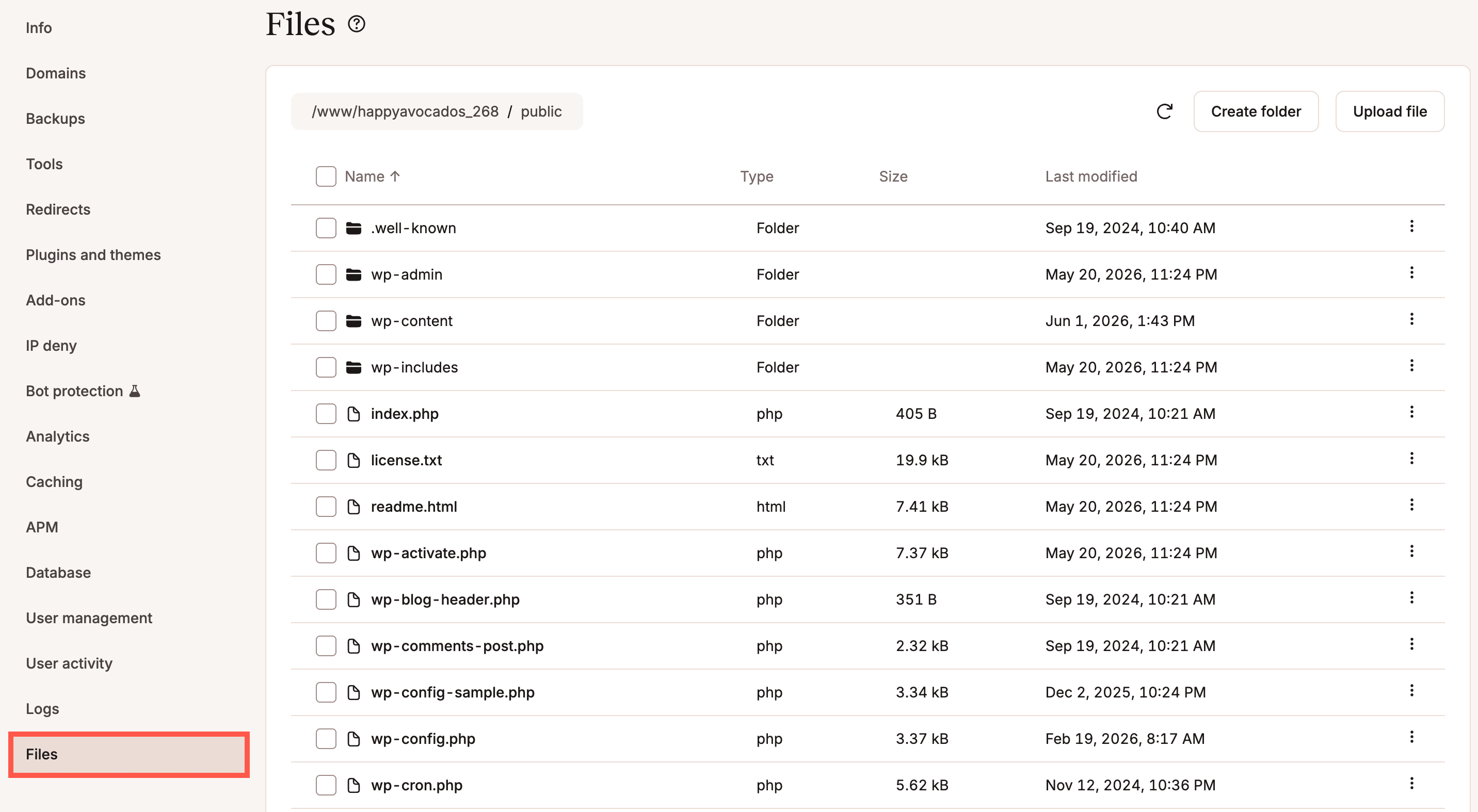Click the help icon next to Files title
1478x812 pixels.
356,24
